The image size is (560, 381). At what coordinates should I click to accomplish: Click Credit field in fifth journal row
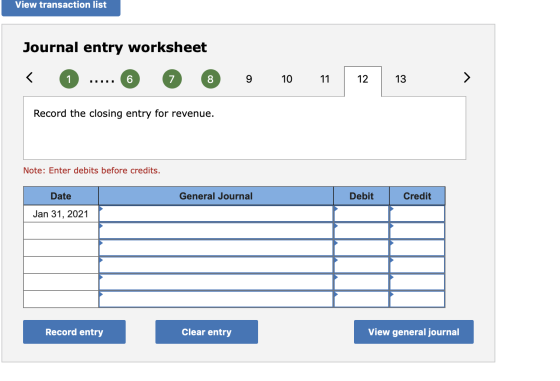[x=417, y=282]
